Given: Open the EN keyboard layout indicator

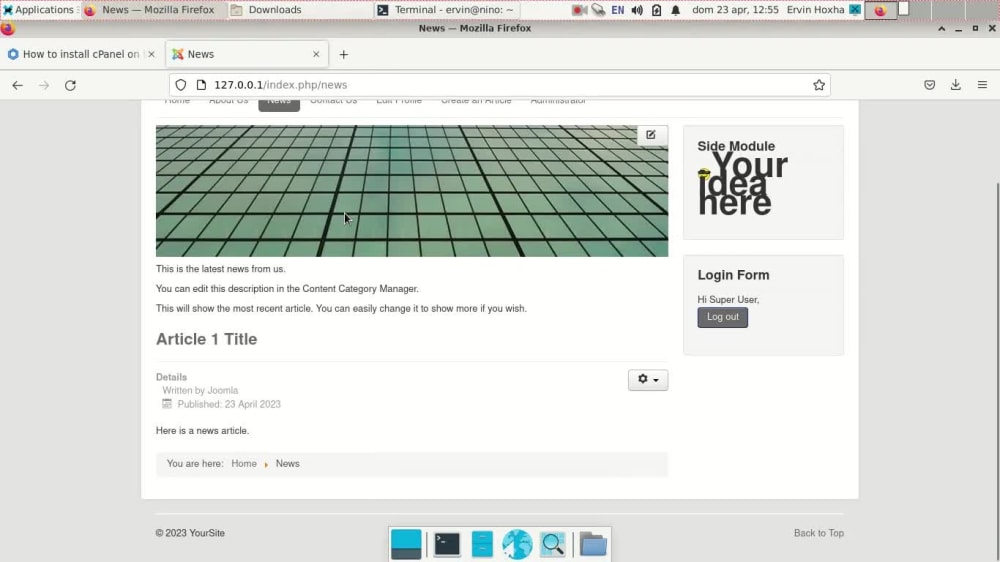Looking at the screenshot, I should coord(617,10).
